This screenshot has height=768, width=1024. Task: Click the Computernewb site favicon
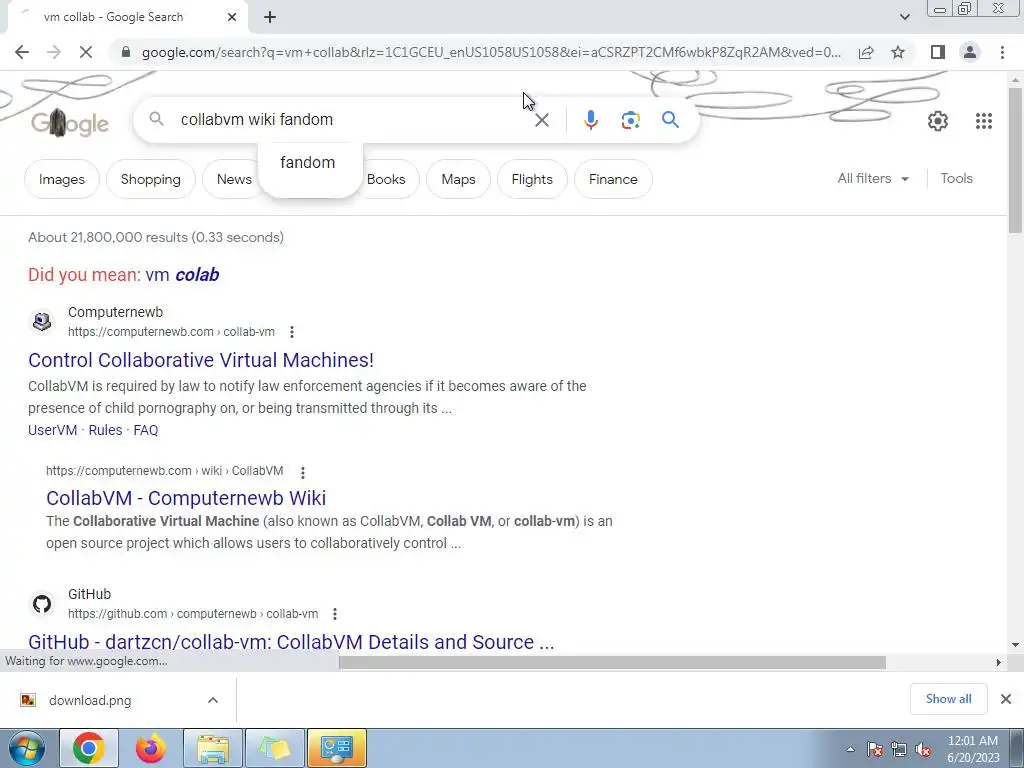42,321
